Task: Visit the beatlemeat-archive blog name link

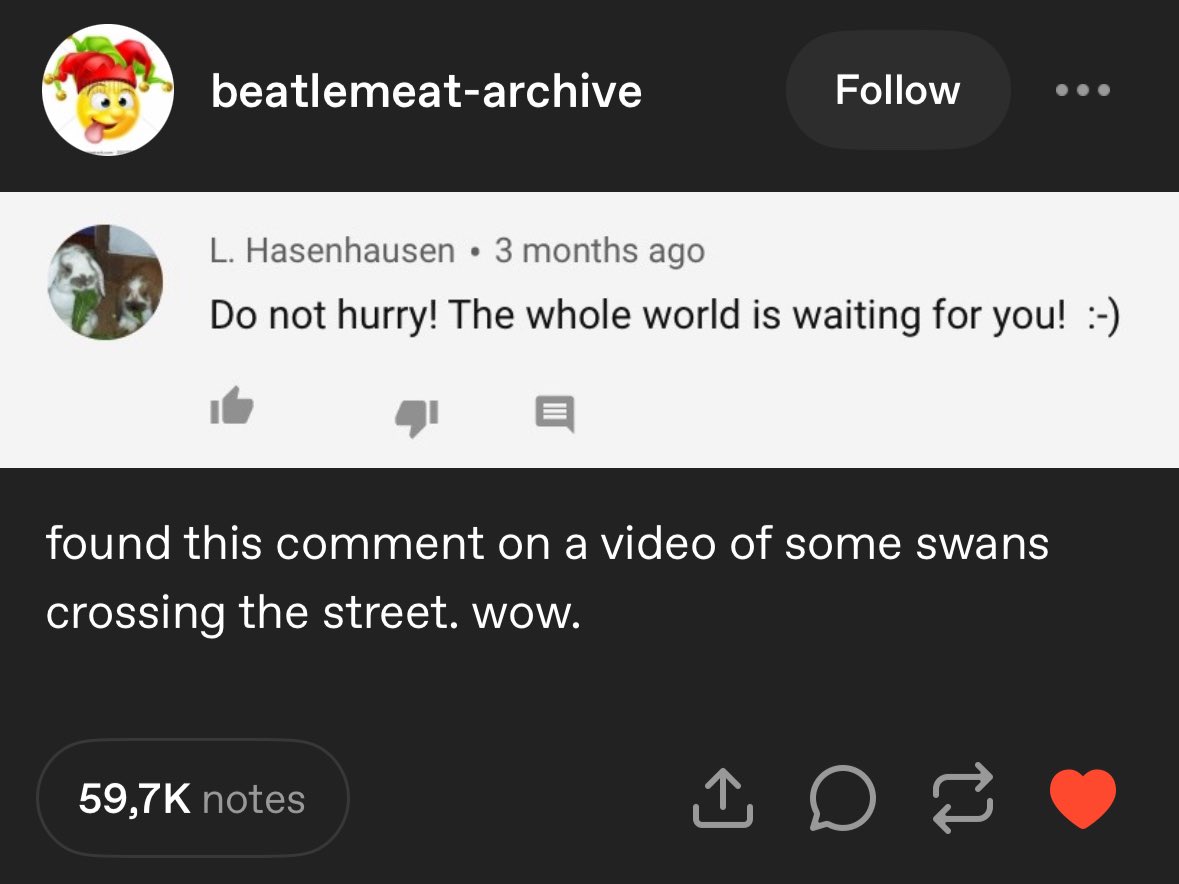Action: click(x=426, y=91)
